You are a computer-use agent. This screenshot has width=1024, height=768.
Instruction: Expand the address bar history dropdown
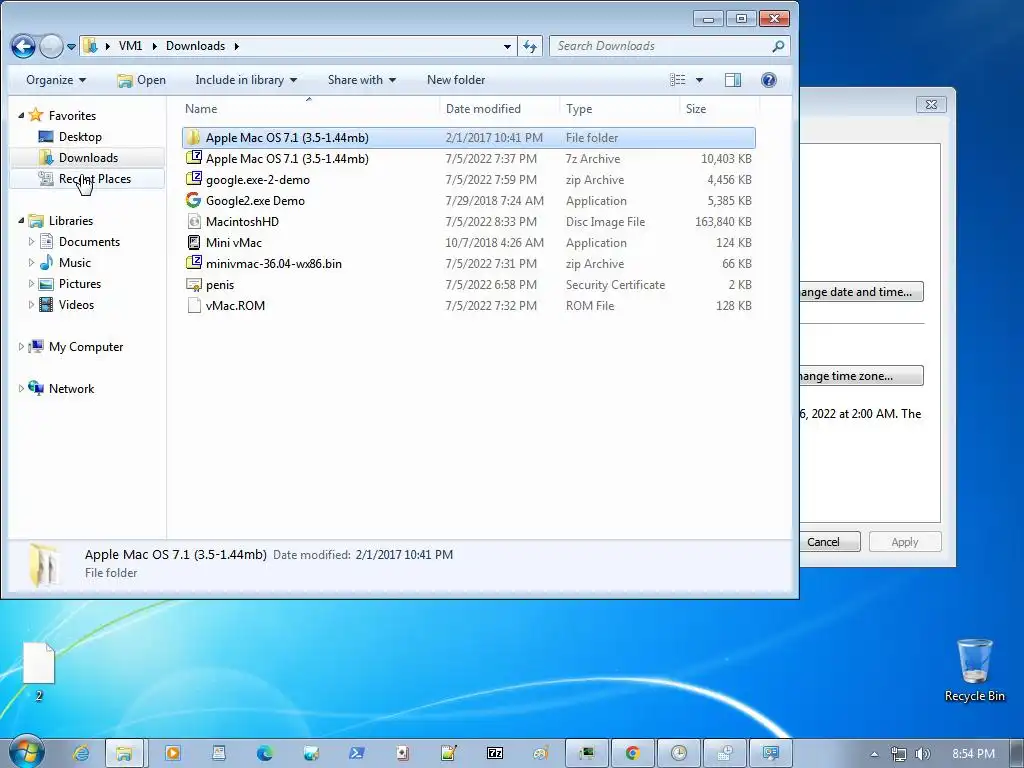507,46
